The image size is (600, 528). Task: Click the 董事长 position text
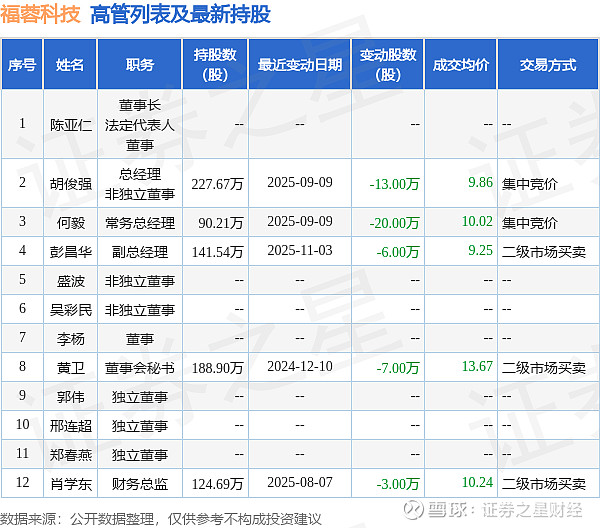click(140, 105)
